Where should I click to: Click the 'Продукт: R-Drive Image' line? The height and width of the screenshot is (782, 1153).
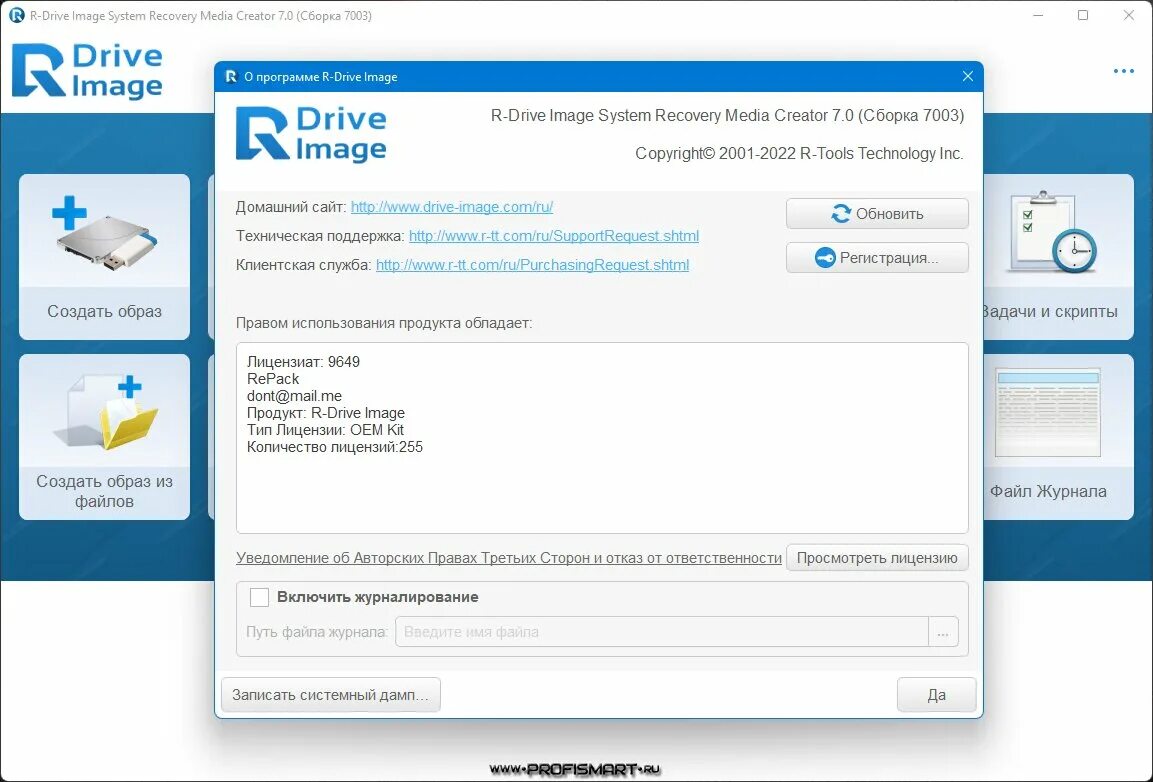[326, 413]
